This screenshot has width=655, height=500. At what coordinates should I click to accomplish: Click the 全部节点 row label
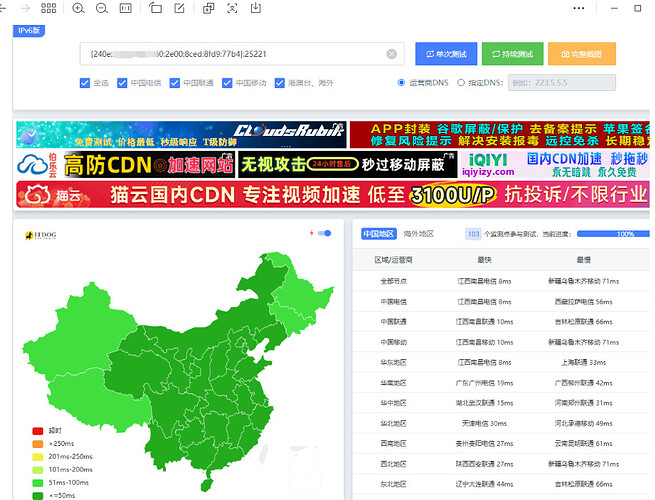coord(394,281)
